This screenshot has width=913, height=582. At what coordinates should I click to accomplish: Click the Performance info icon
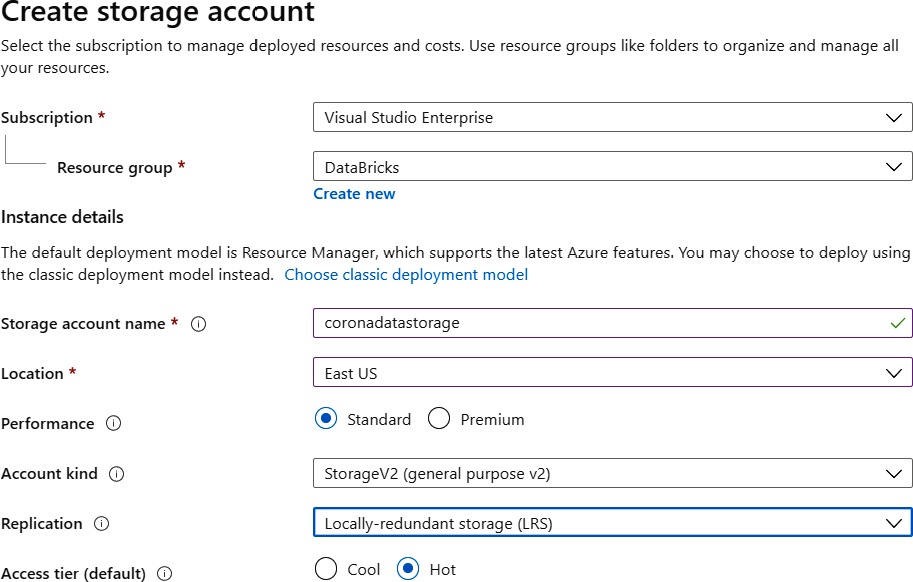point(113,424)
